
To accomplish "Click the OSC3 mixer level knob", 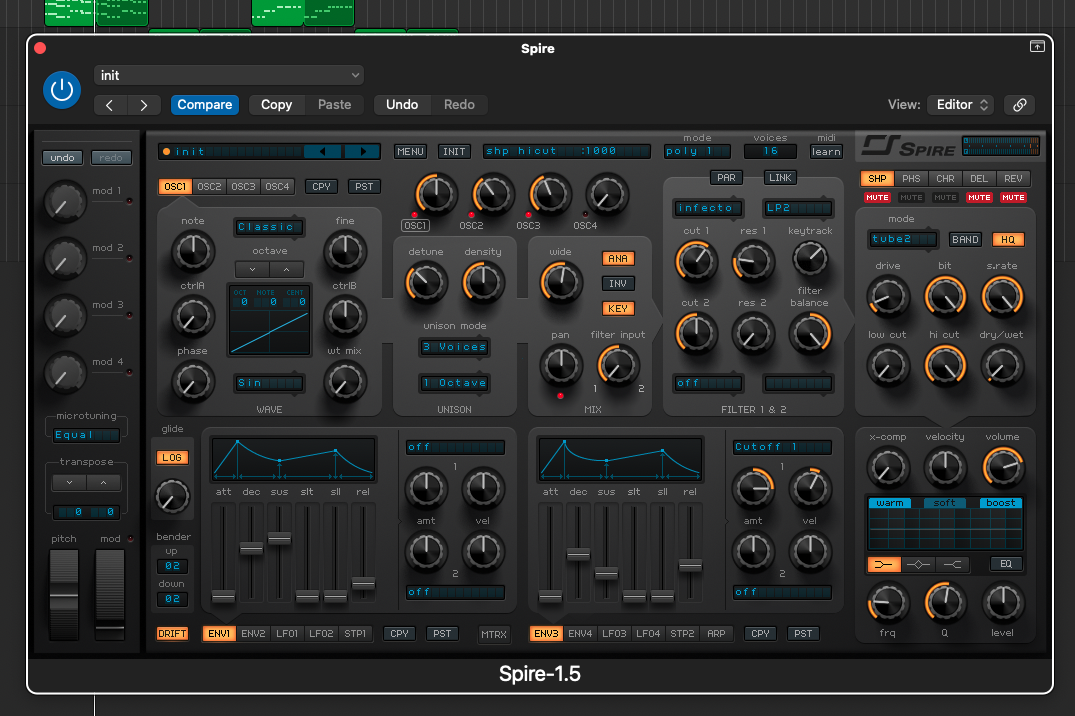I will 550,194.
